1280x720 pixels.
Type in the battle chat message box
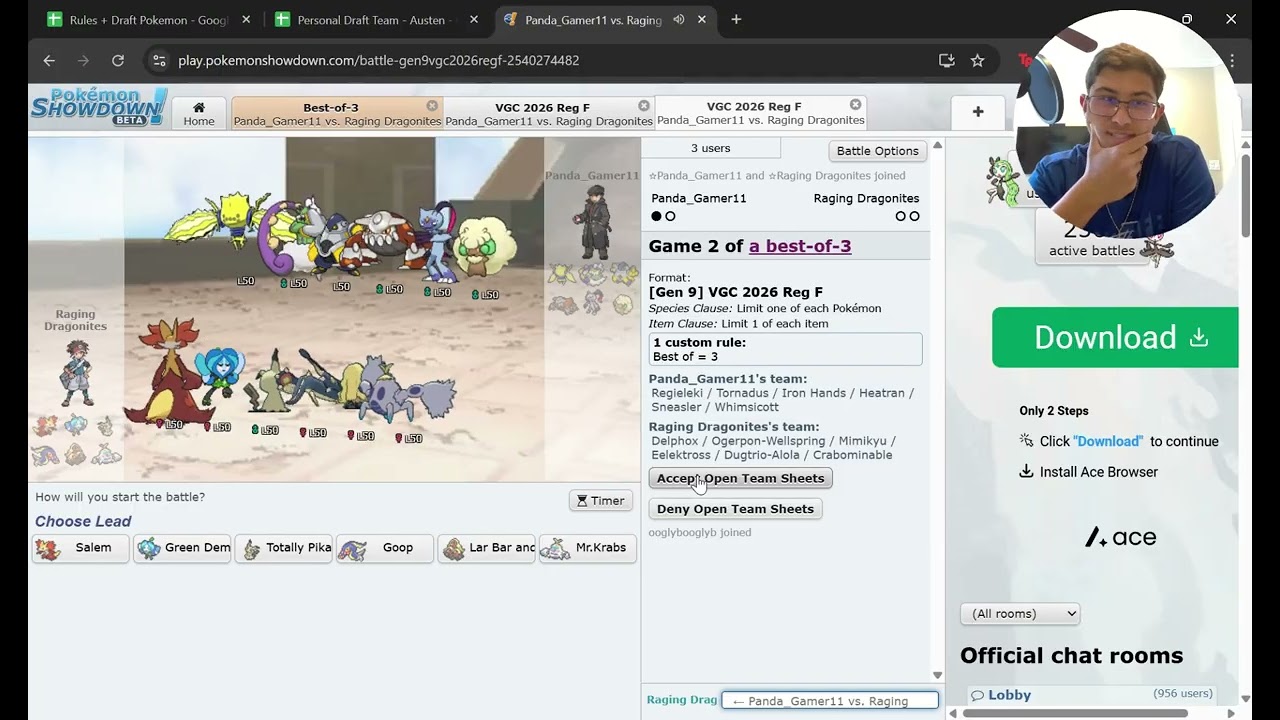click(x=830, y=700)
